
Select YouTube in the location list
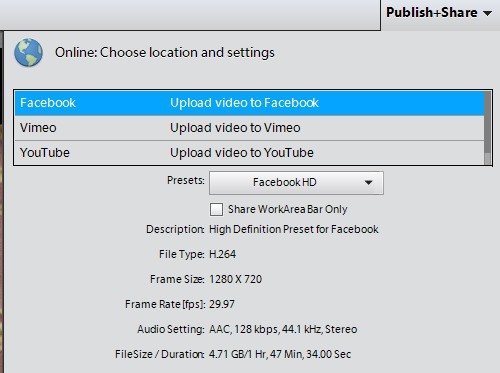[x=45, y=153]
